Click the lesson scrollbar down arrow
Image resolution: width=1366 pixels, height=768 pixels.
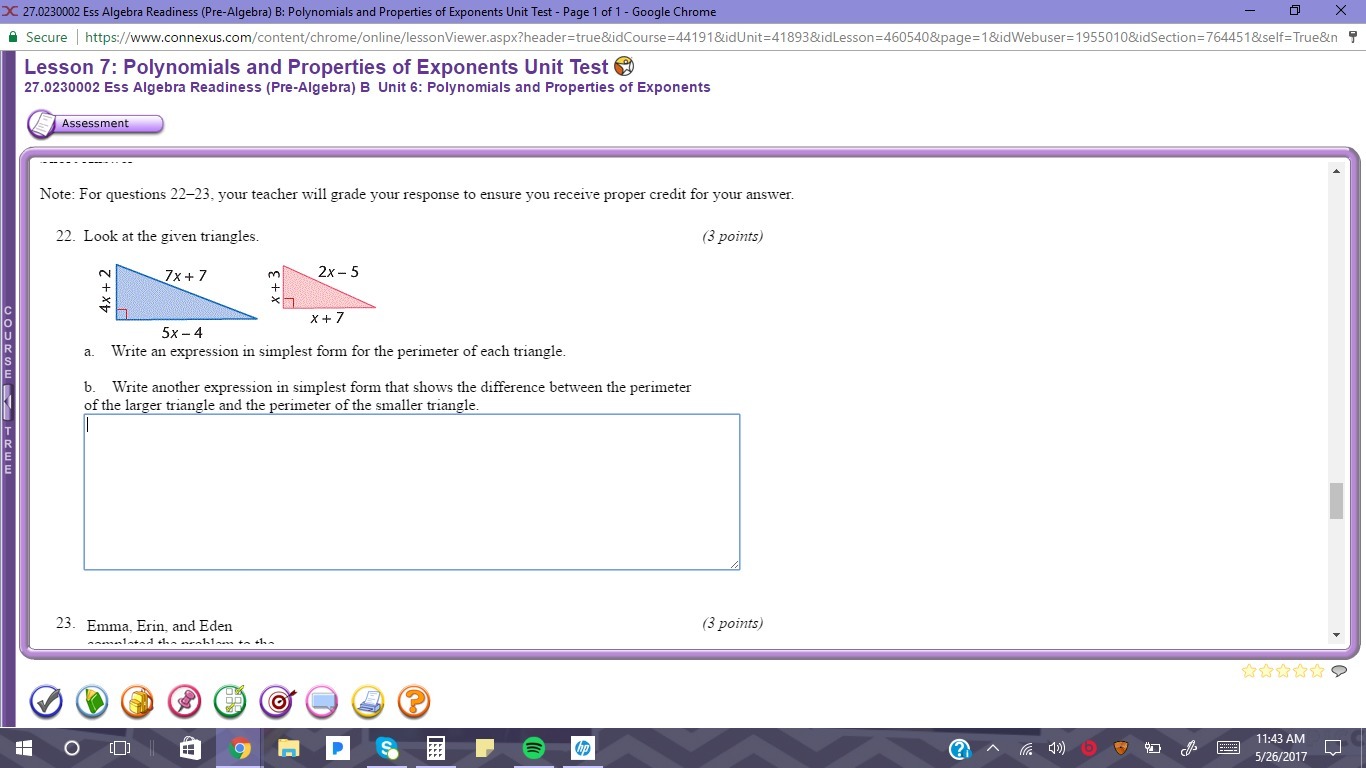click(x=1336, y=635)
